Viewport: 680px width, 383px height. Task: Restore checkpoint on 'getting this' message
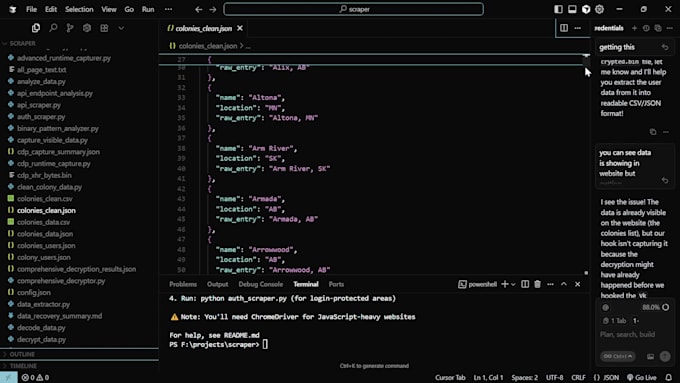click(665, 47)
